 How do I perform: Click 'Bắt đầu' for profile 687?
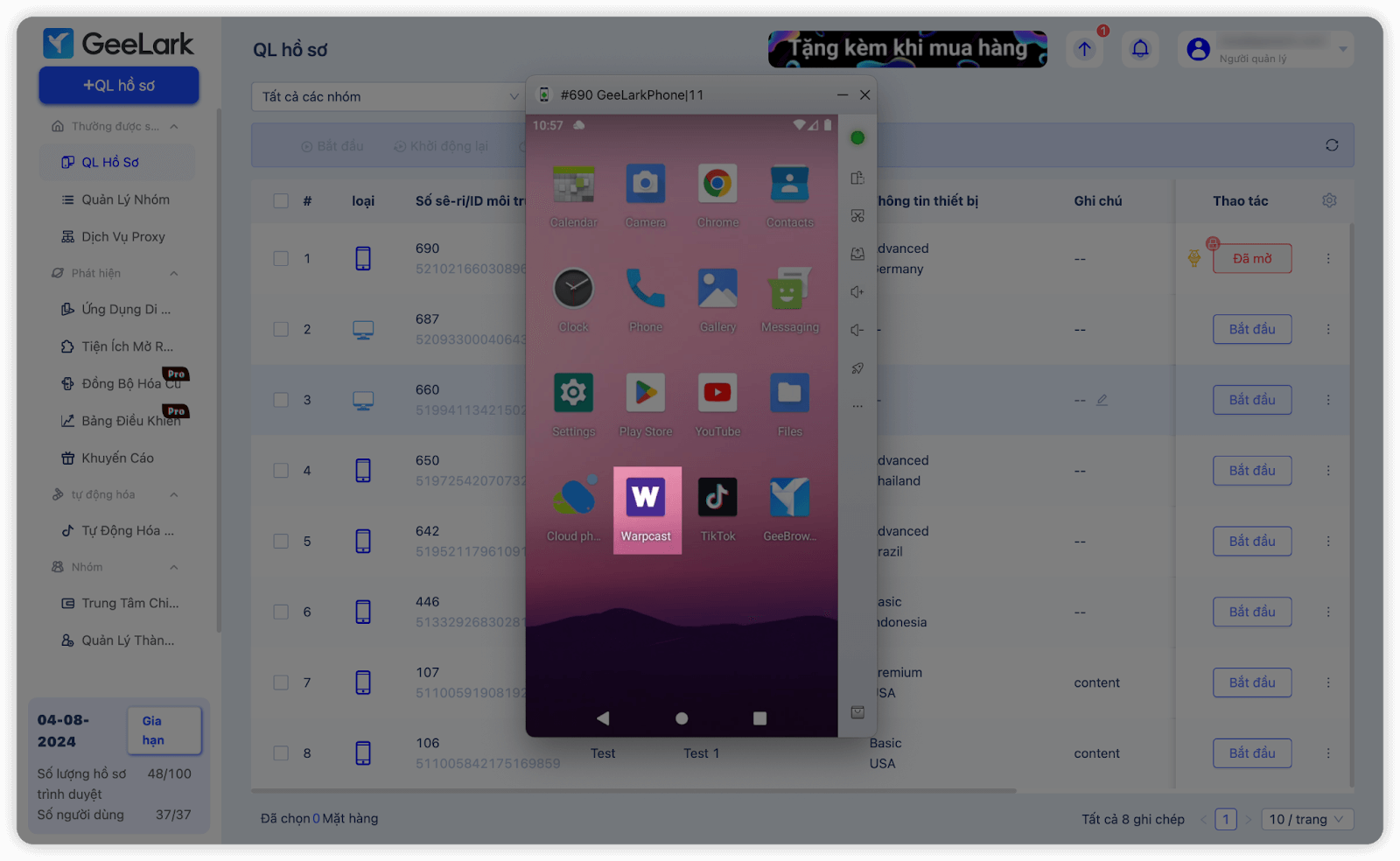(x=1252, y=329)
